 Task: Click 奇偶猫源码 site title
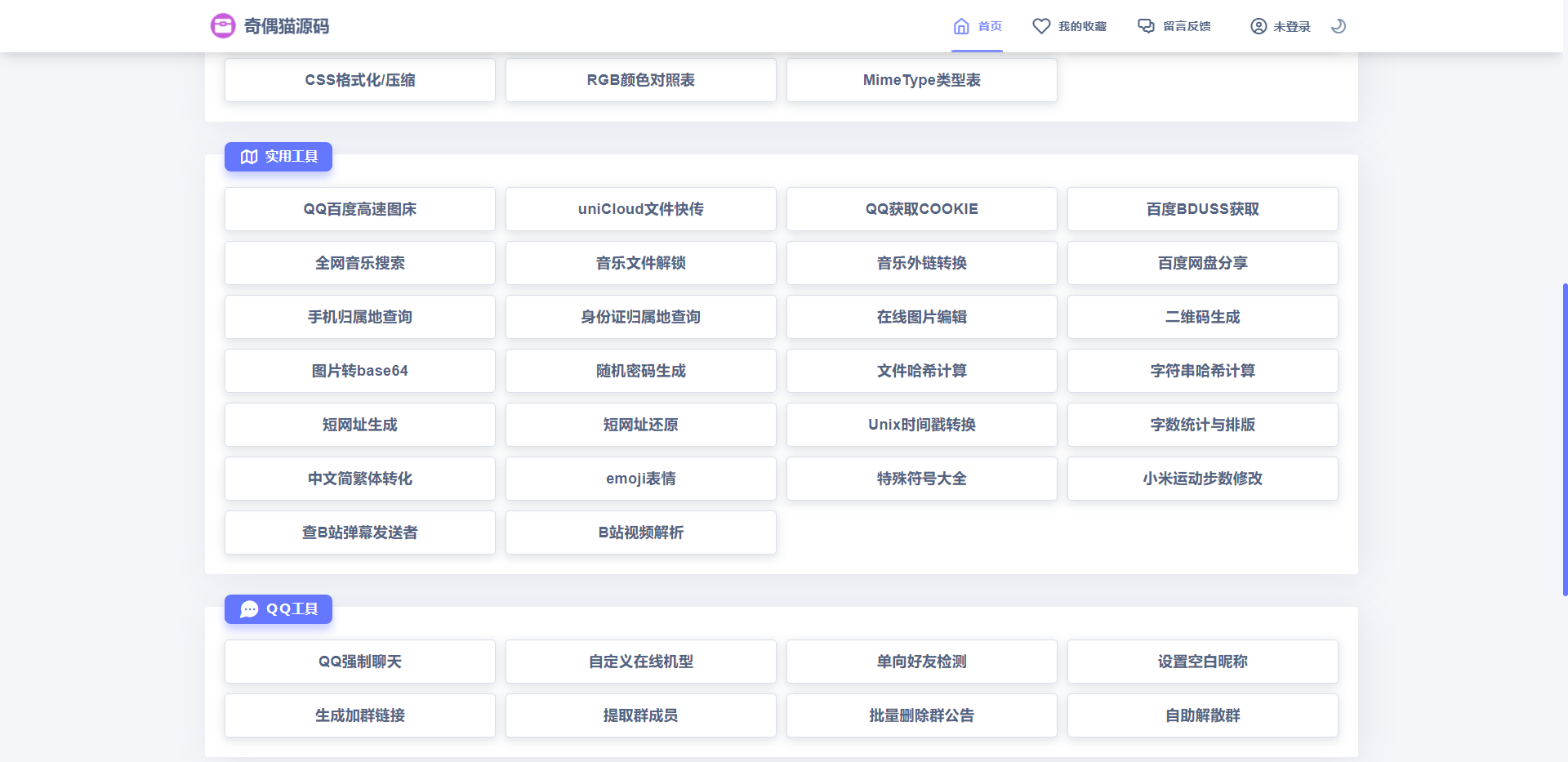click(x=287, y=26)
